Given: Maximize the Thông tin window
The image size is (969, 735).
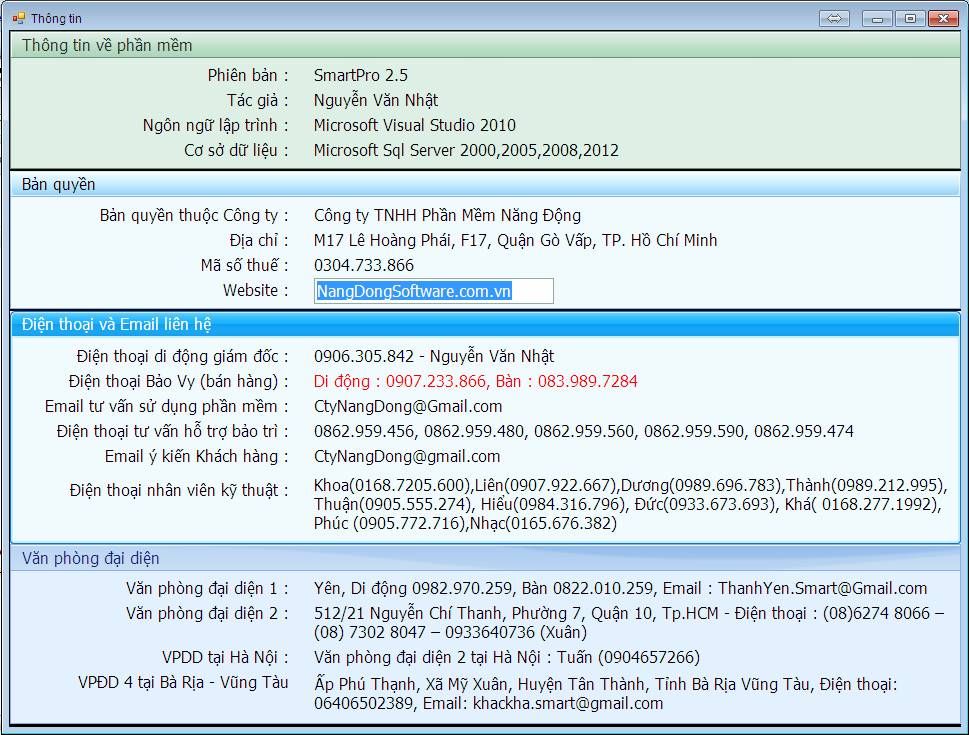Looking at the screenshot, I should 909,18.
